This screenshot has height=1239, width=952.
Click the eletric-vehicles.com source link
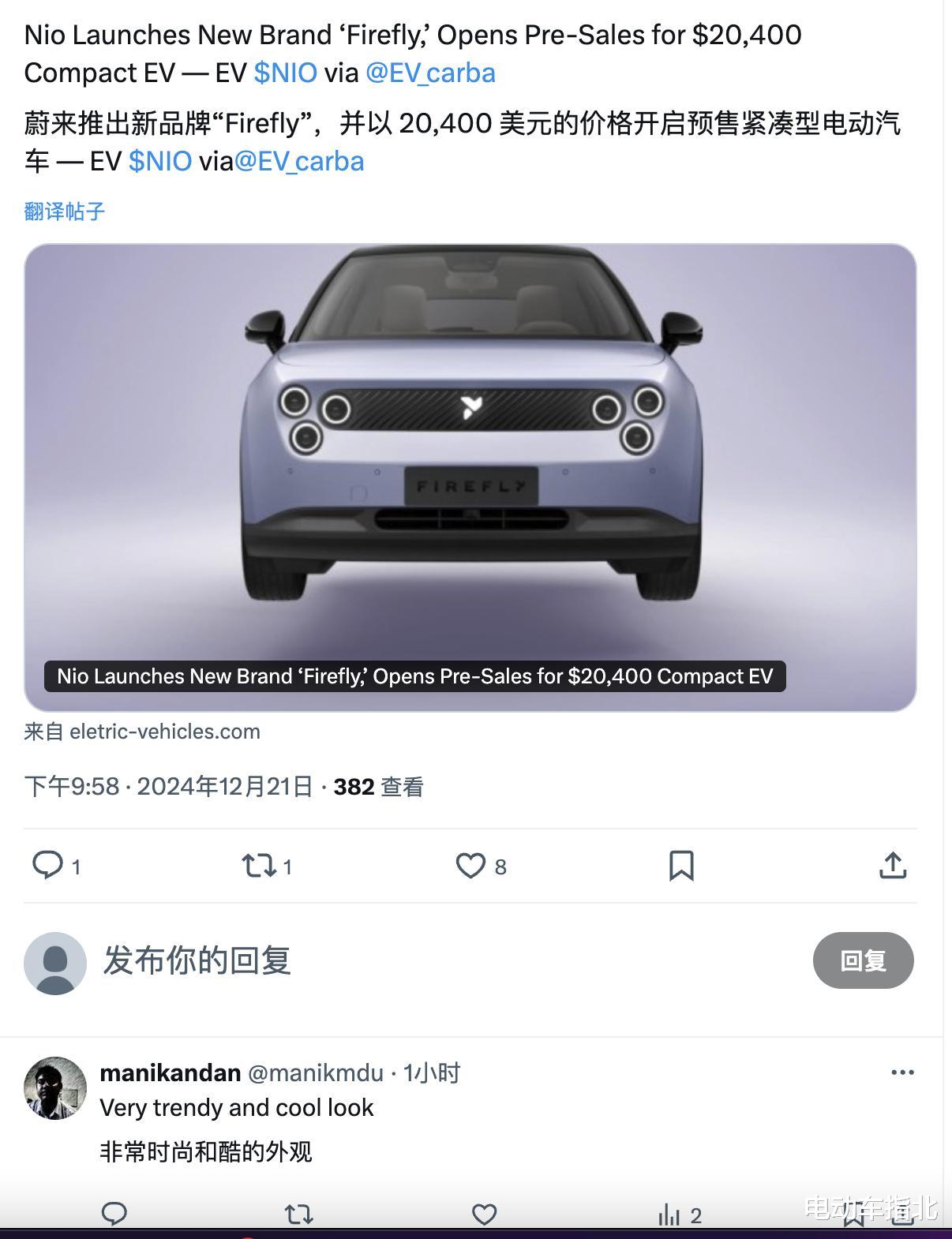coord(165,732)
